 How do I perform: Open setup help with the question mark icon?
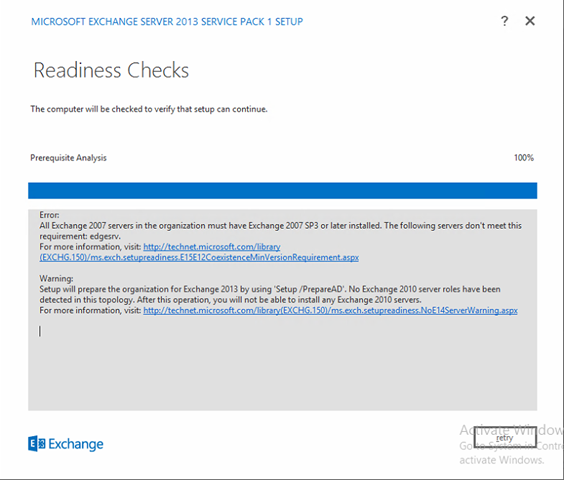coord(504,21)
